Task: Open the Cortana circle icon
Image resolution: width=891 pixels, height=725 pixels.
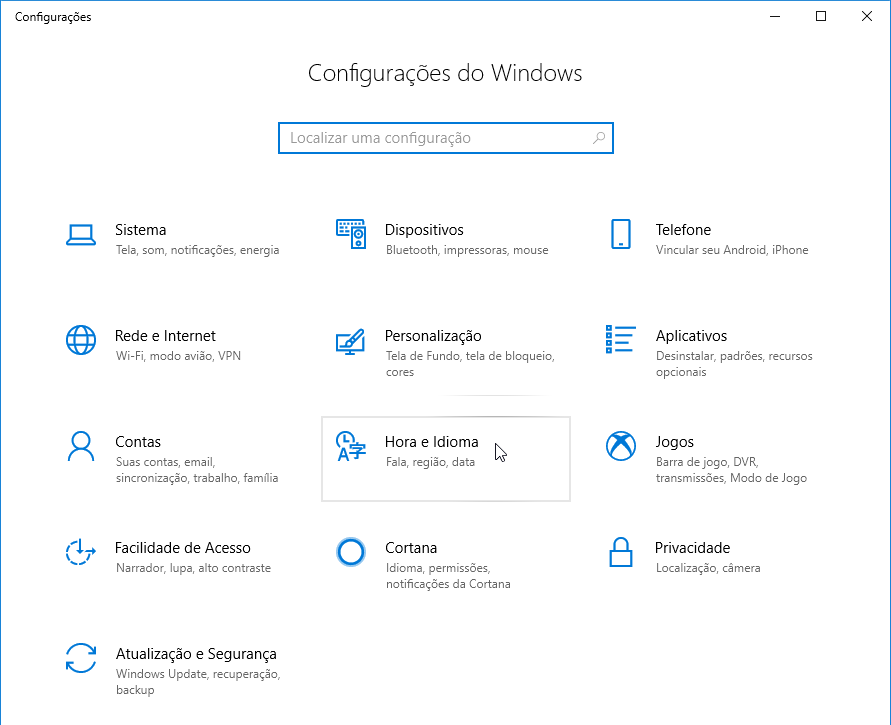Action: coord(351,552)
